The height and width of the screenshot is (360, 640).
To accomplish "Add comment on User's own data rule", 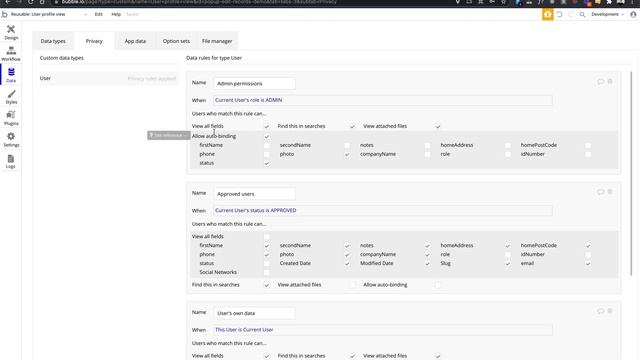I will coord(600,311).
